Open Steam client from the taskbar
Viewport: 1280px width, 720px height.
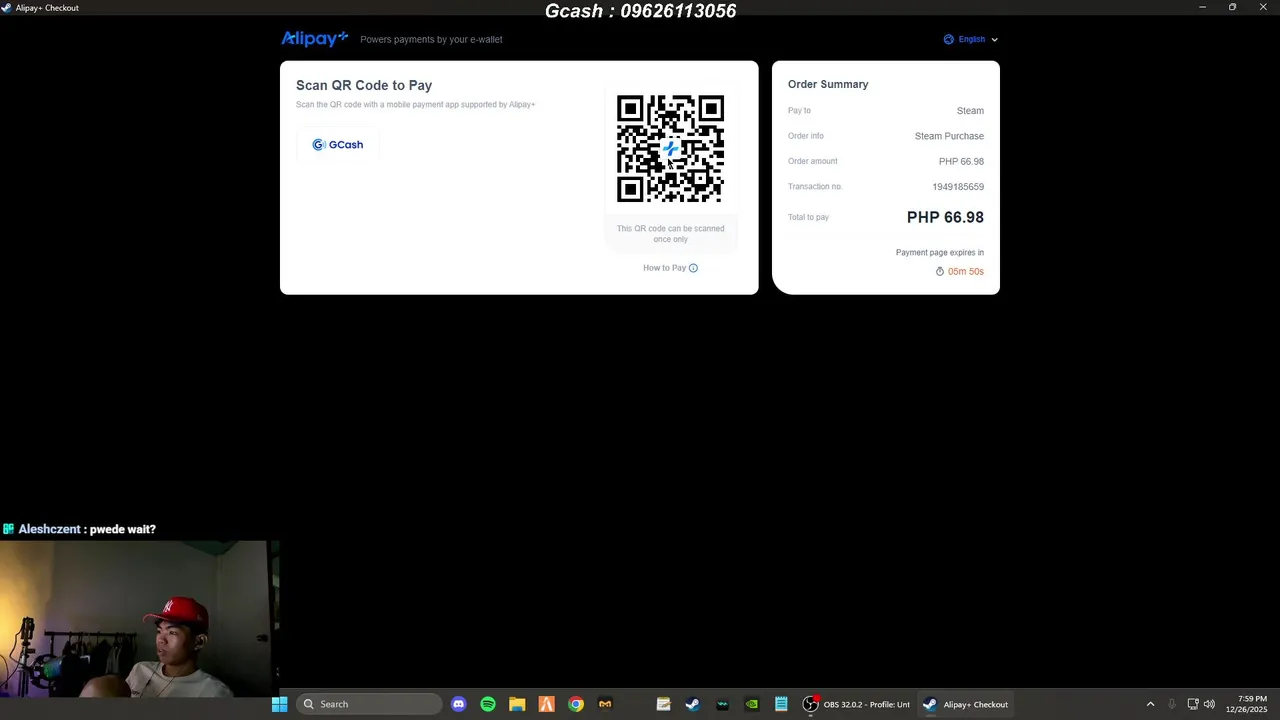pos(692,704)
